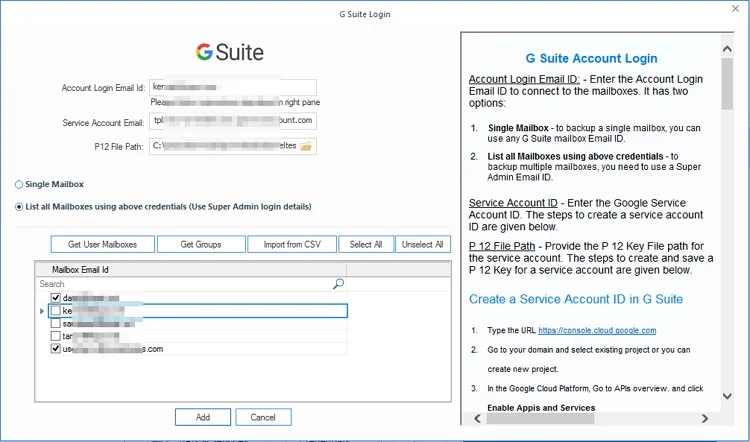Click help pane scroll up arrow
The height and width of the screenshot is (442, 750).
tap(727, 49)
